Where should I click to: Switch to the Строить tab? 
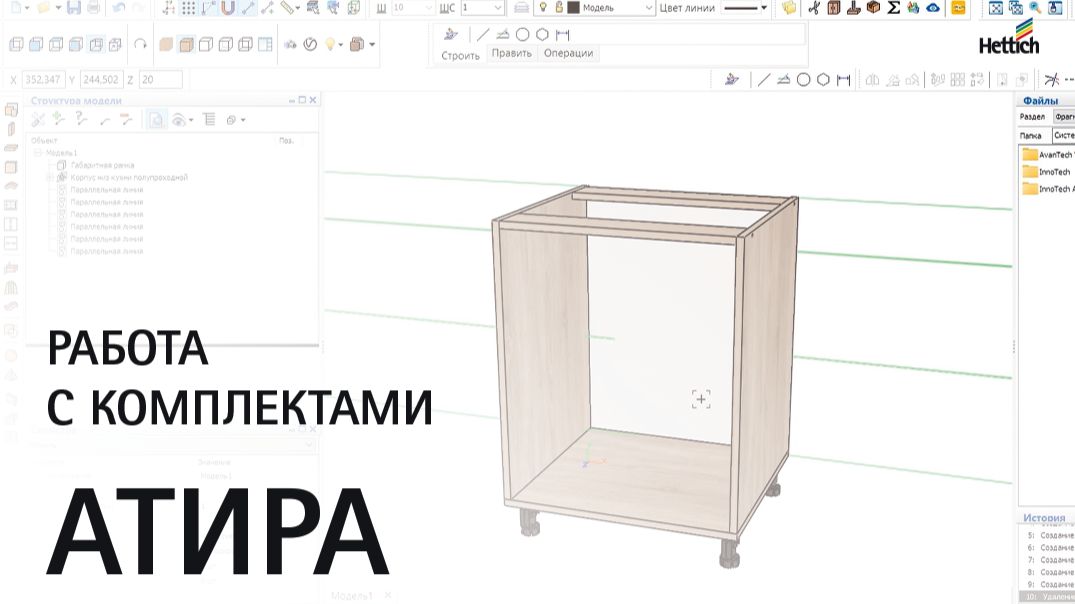pos(460,55)
